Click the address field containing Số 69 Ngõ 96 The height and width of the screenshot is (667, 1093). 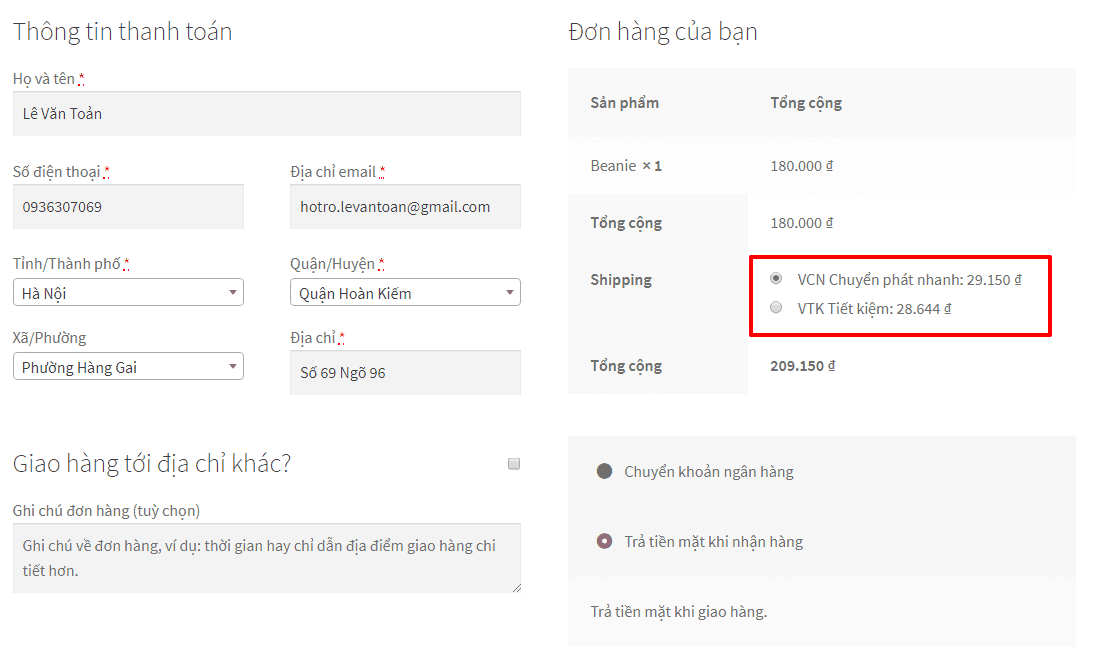[x=405, y=373]
